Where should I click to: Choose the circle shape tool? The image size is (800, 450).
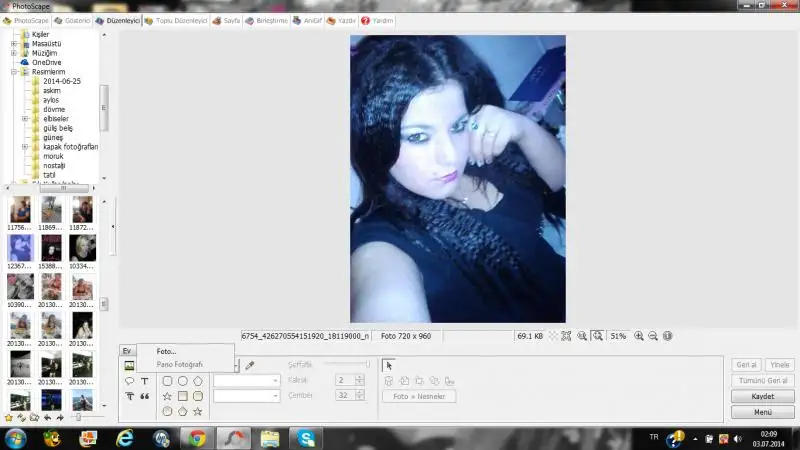point(182,381)
